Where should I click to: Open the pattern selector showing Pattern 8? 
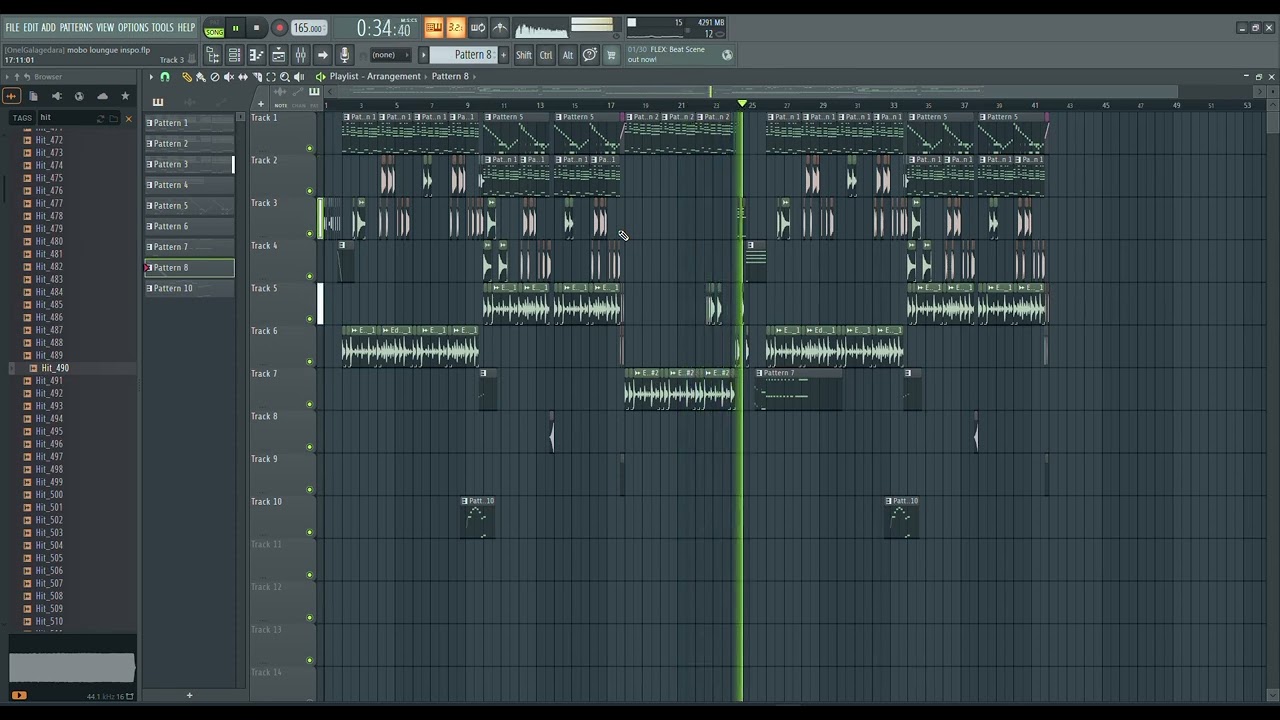463,55
